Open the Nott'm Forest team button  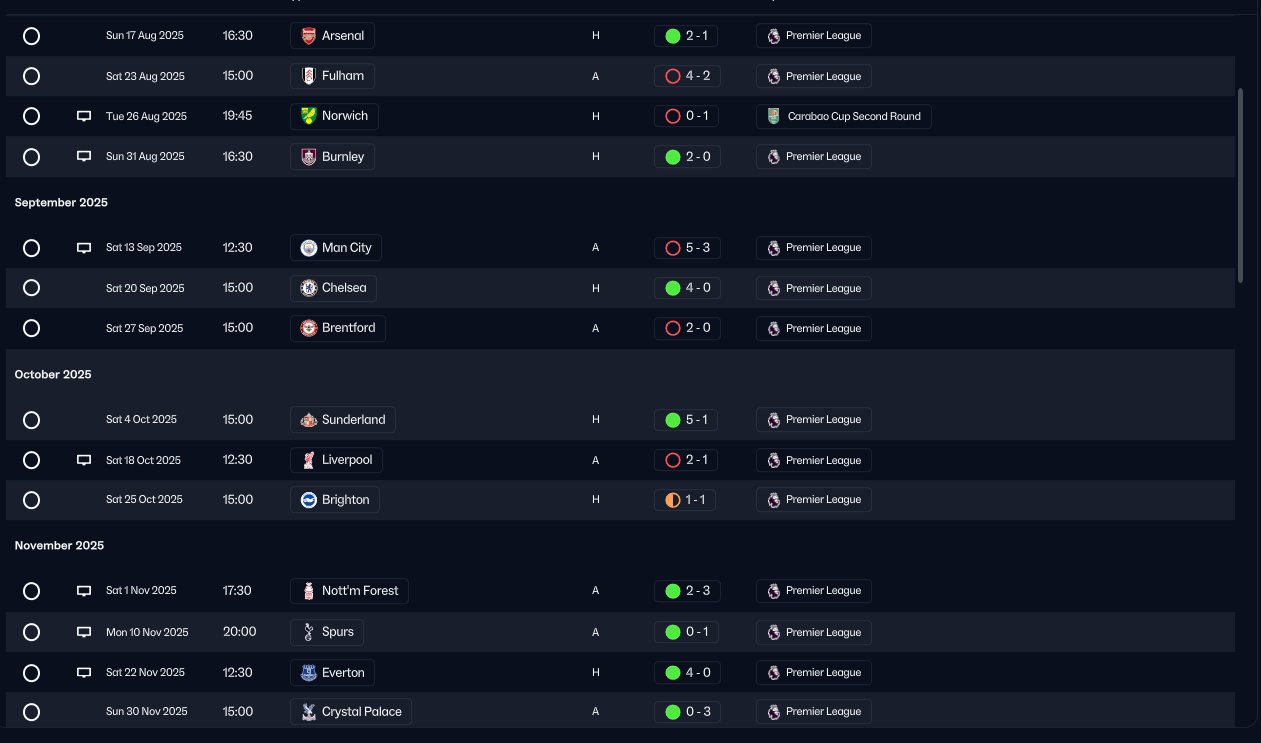350,591
